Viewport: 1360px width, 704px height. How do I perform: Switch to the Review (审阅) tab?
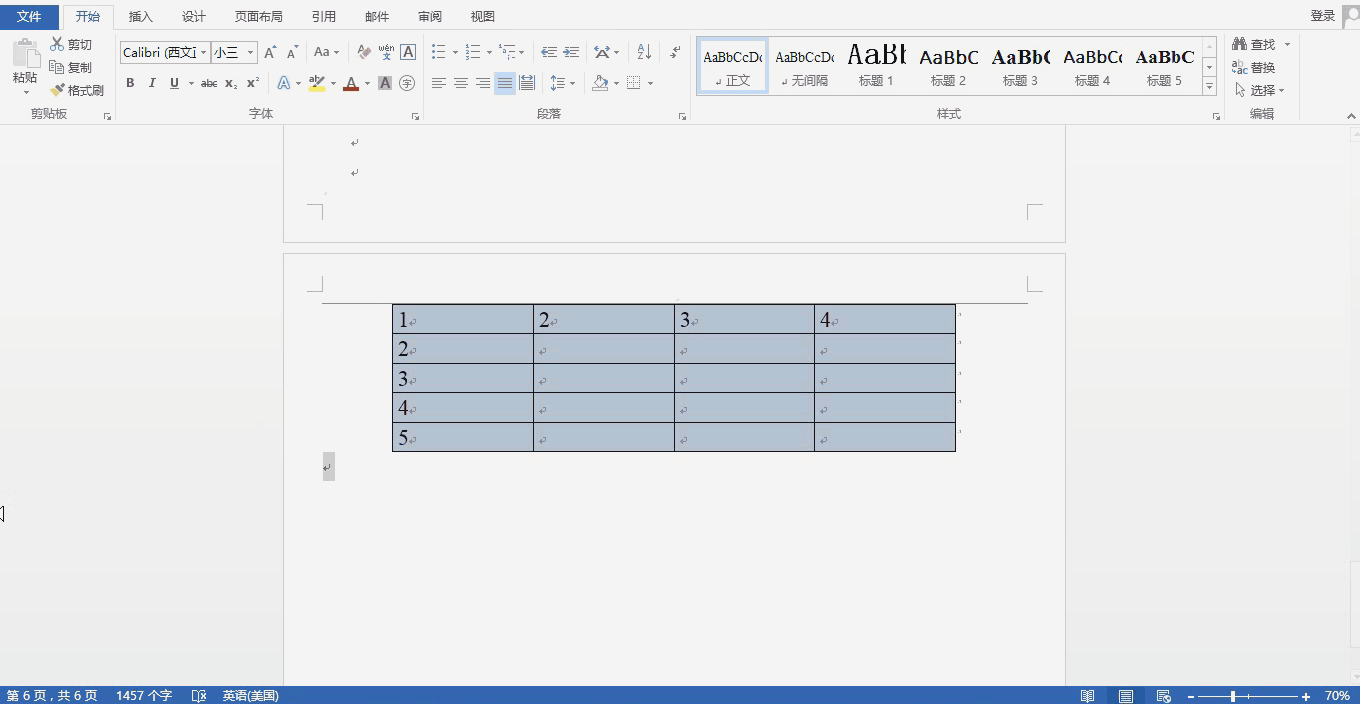click(430, 16)
